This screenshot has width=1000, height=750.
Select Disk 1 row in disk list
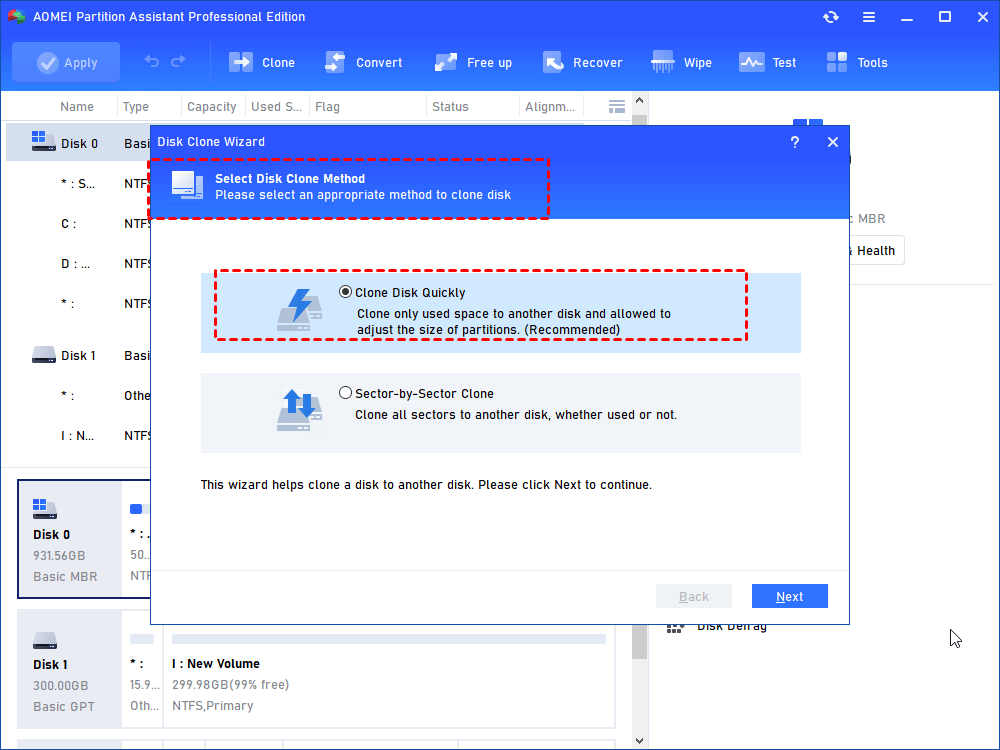click(78, 355)
